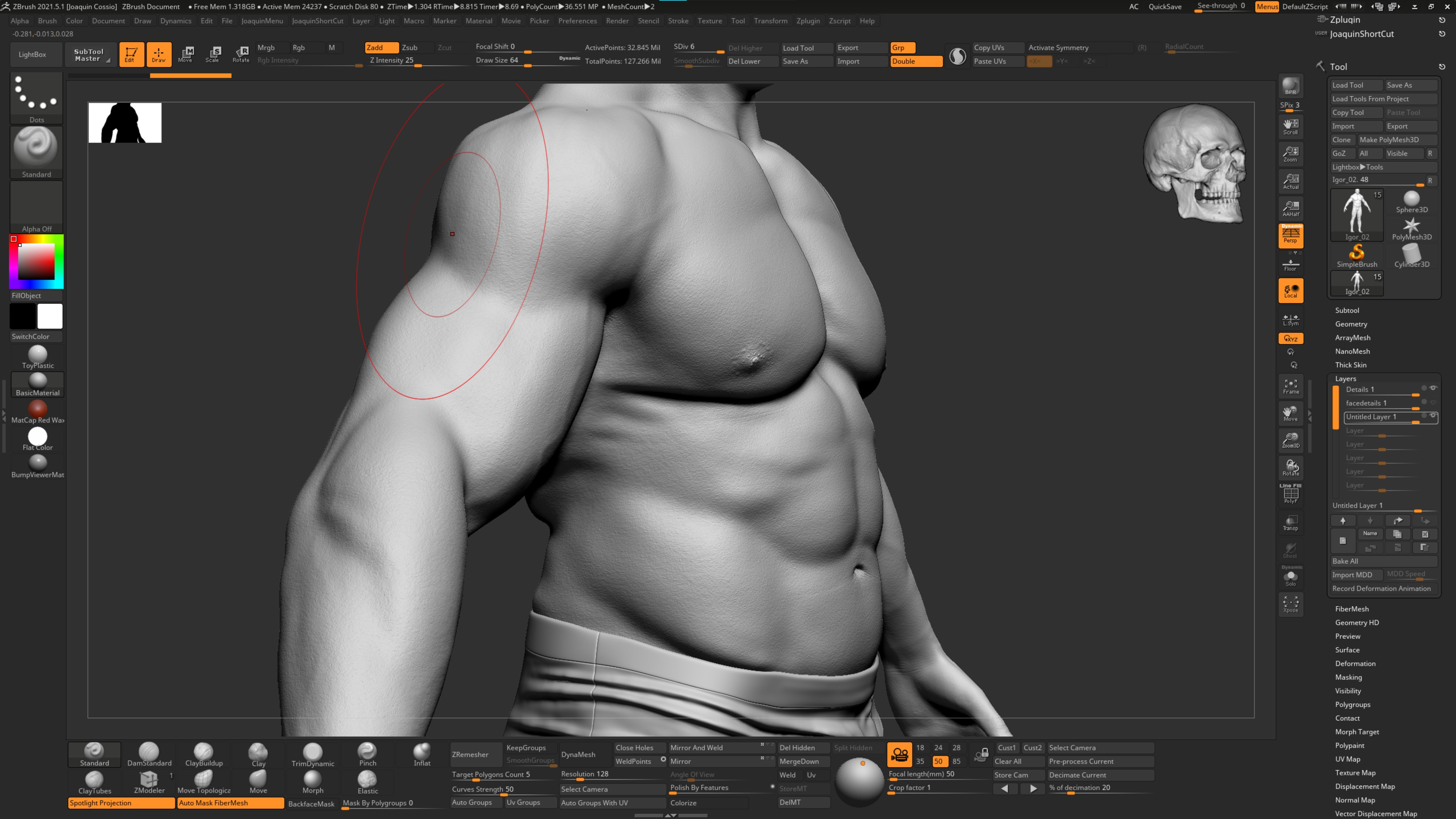Image resolution: width=1456 pixels, height=819 pixels.
Task: Click the Bake All button
Action: pos(1384,561)
